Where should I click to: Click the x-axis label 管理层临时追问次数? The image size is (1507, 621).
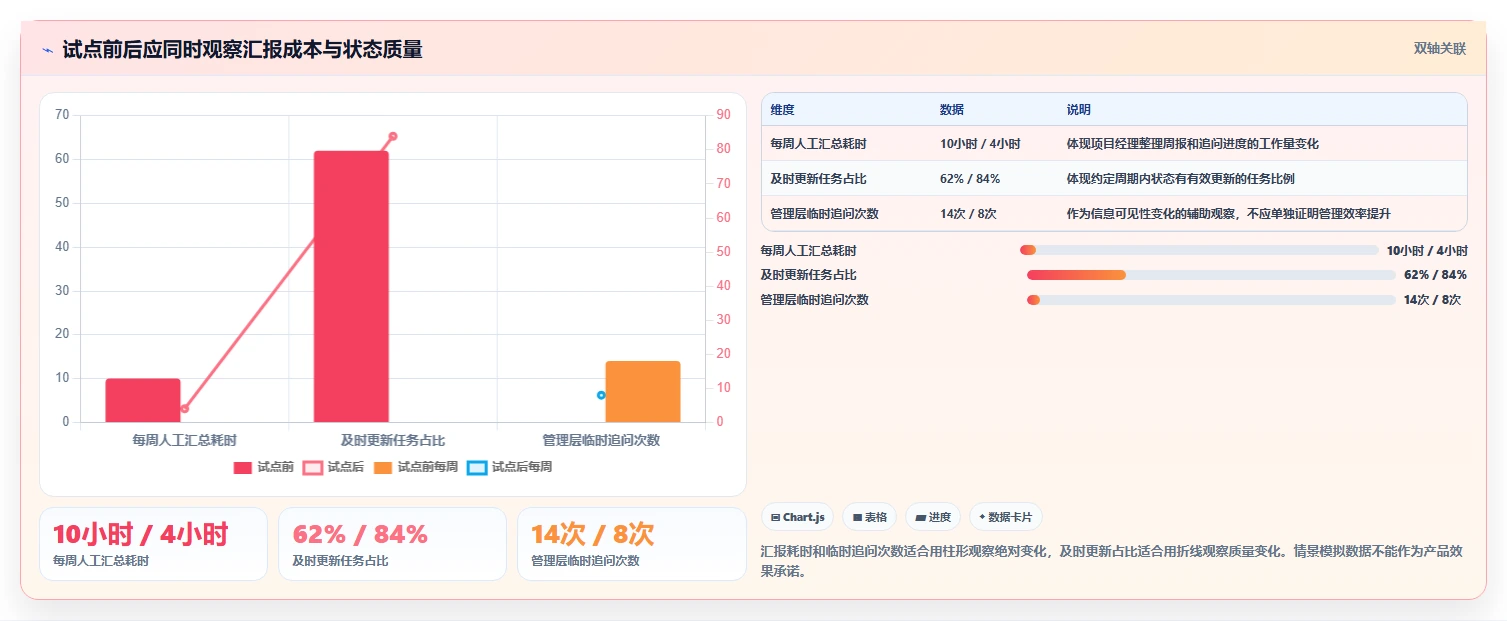click(x=601, y=440)
